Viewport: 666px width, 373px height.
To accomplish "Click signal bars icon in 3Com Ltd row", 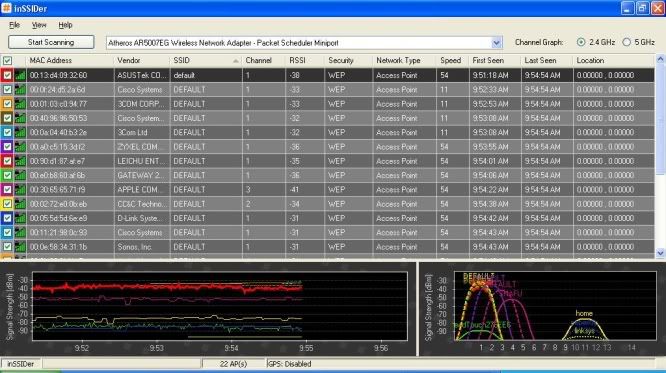I will pos(20,133).
